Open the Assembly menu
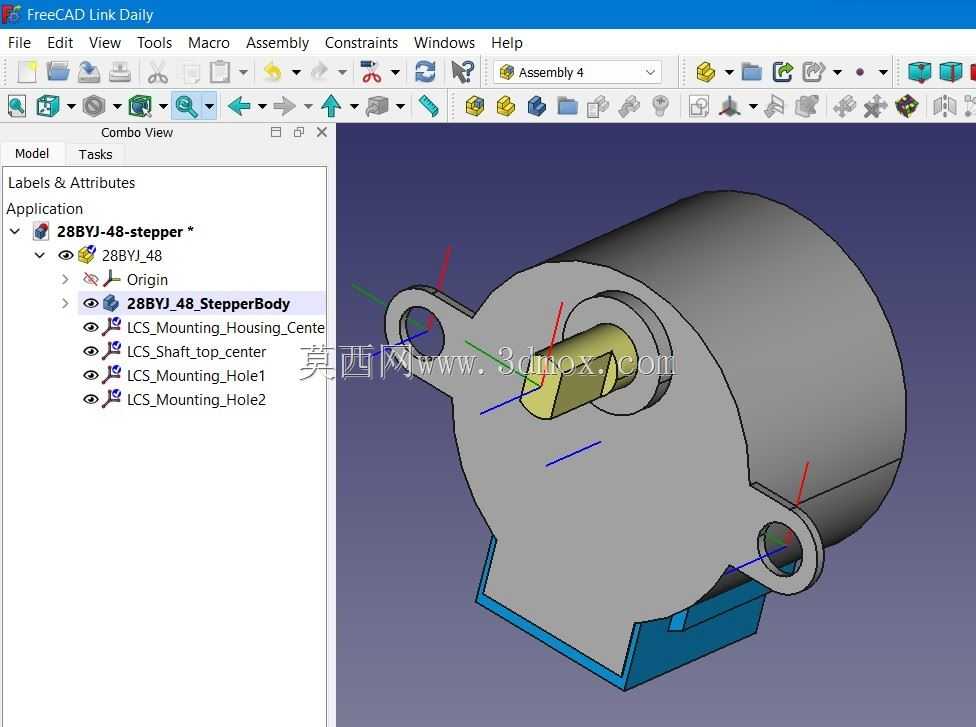Image resolution: width=976 pixels, height=727 pixels. point(277,43)
